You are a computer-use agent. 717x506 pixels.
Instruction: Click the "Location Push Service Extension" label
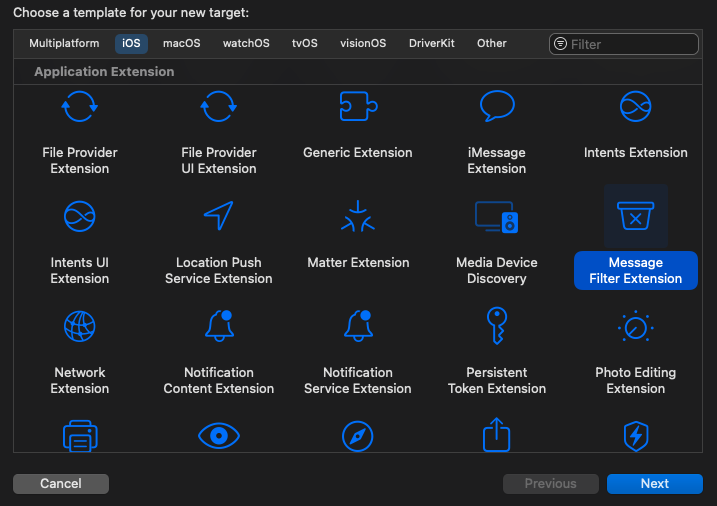pos(219,271)
